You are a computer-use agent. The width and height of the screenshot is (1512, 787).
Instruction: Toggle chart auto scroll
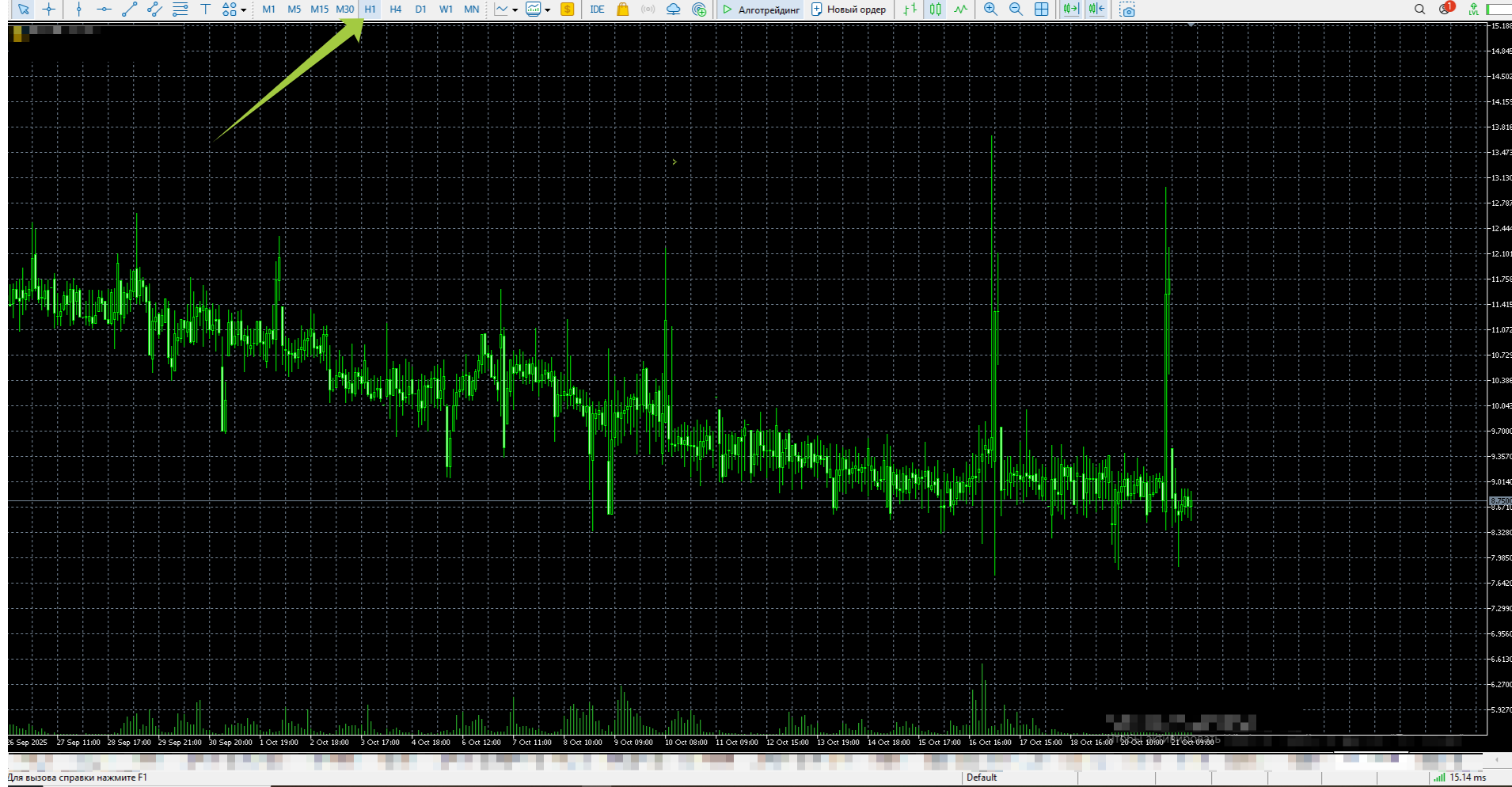[1071, 10]
